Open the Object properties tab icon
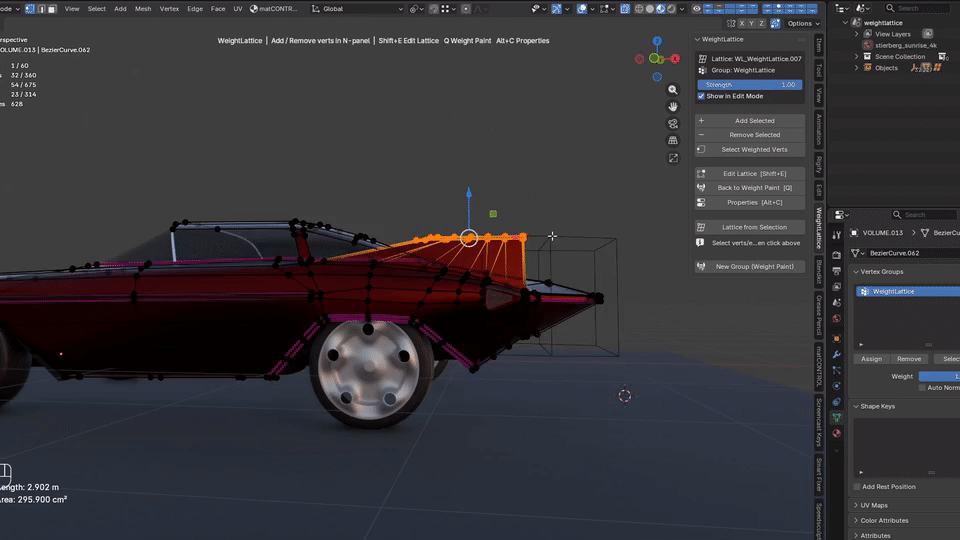Viewport: 960px width, 540px height. 837,339
